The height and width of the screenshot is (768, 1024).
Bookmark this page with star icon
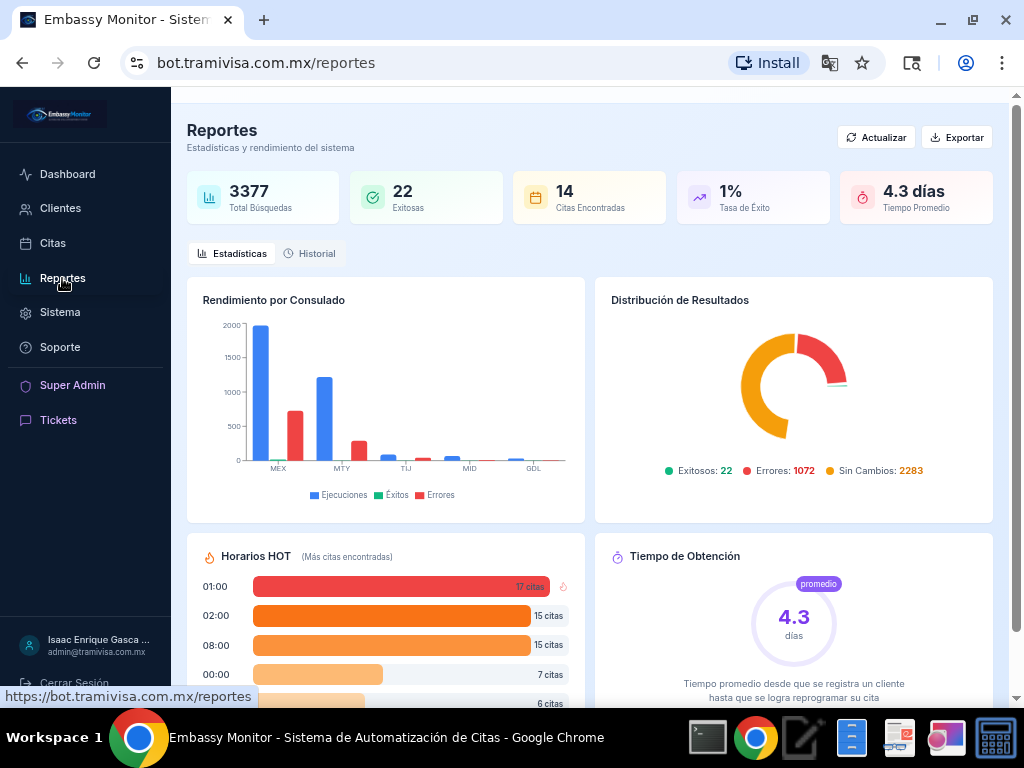click(862, 63)
